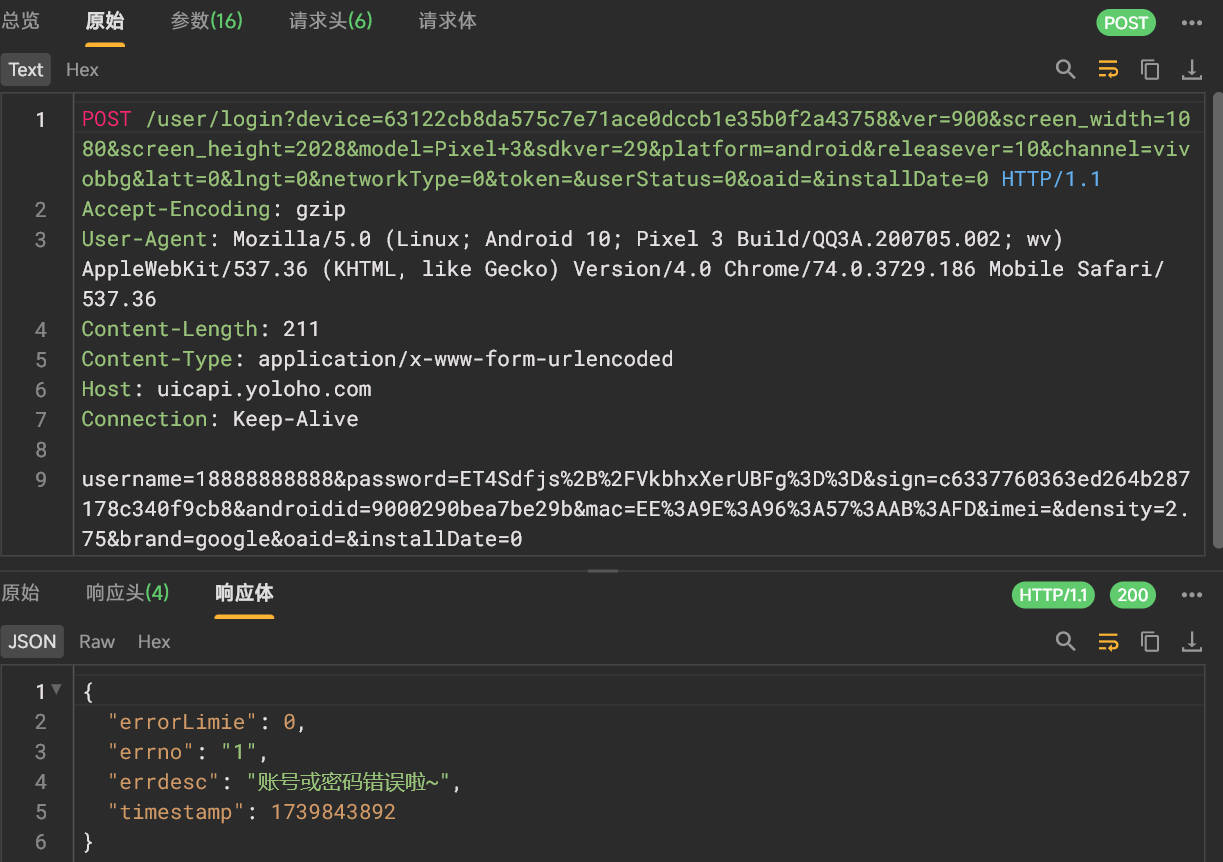Viewport: 1223px width, 862px height.
Task: Download the response body content
Action: [x=1192, y=641]
